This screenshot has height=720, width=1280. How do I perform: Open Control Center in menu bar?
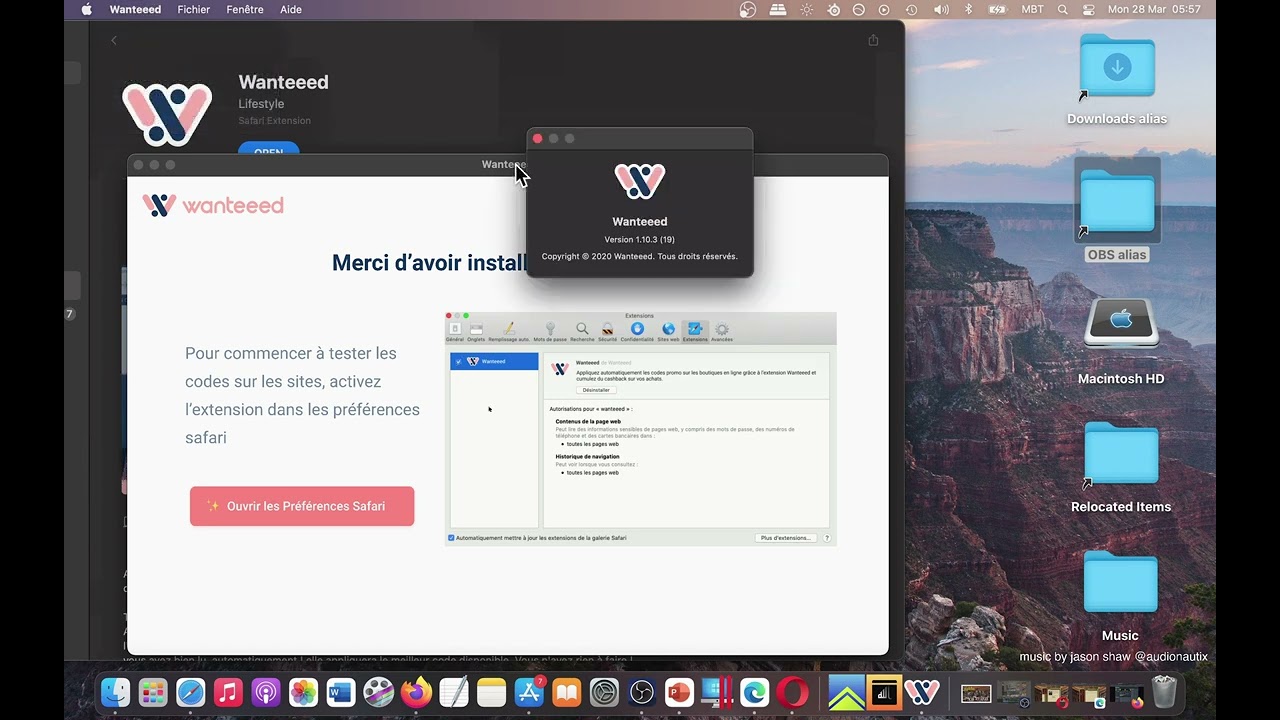[x=1087, y=9]
